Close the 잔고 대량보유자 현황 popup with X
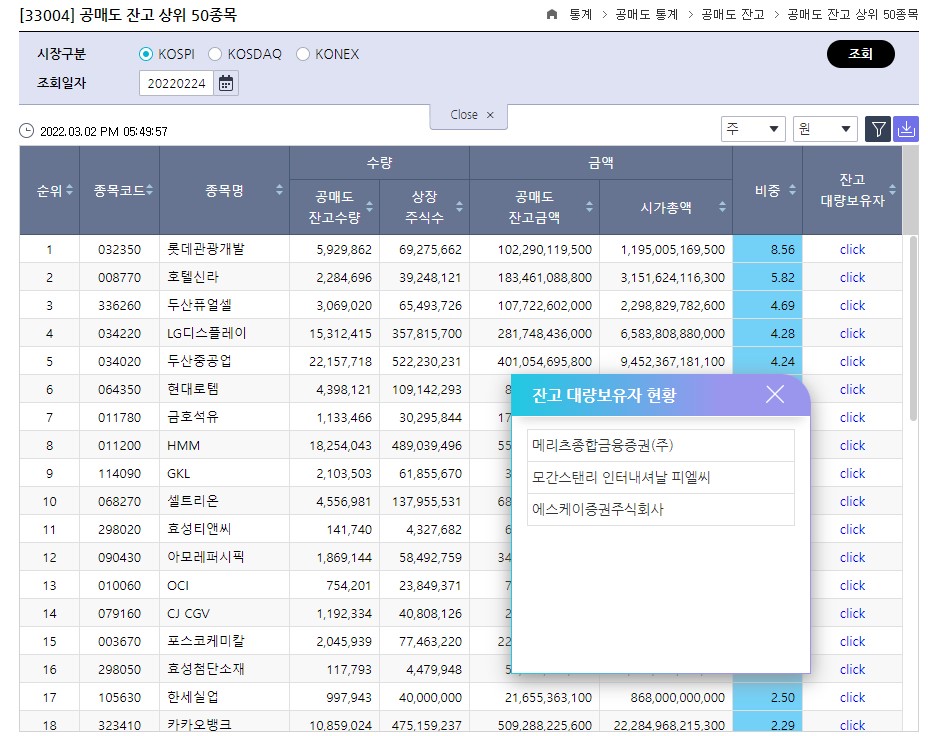Screen dimensions: 928x736 point(775,394)
